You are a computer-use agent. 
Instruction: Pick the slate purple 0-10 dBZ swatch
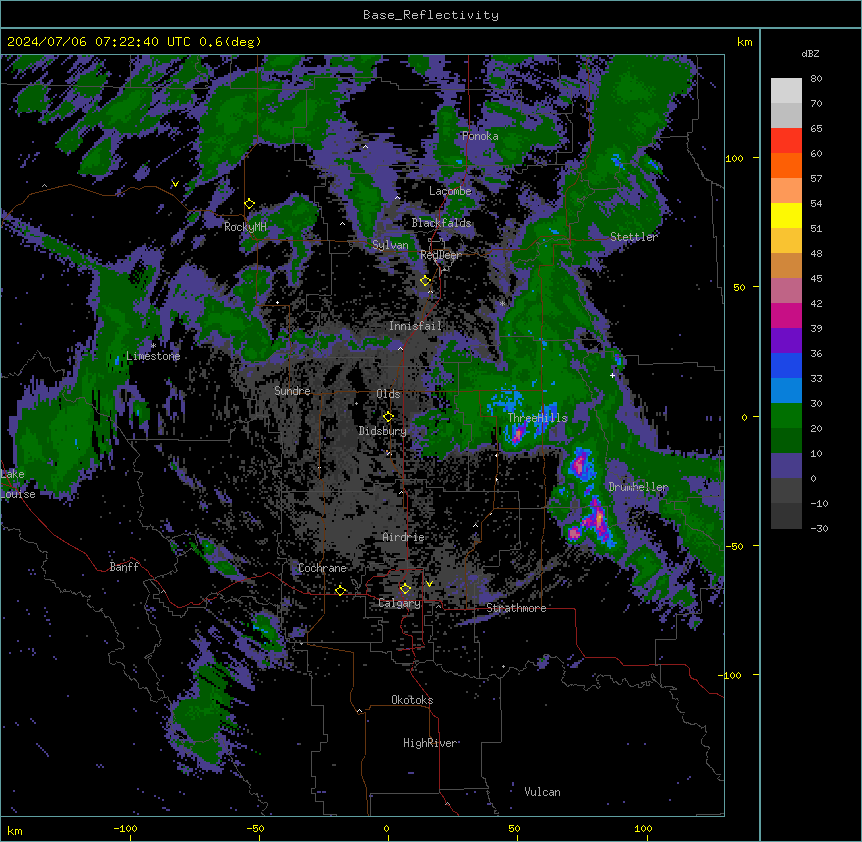[786, 466]
